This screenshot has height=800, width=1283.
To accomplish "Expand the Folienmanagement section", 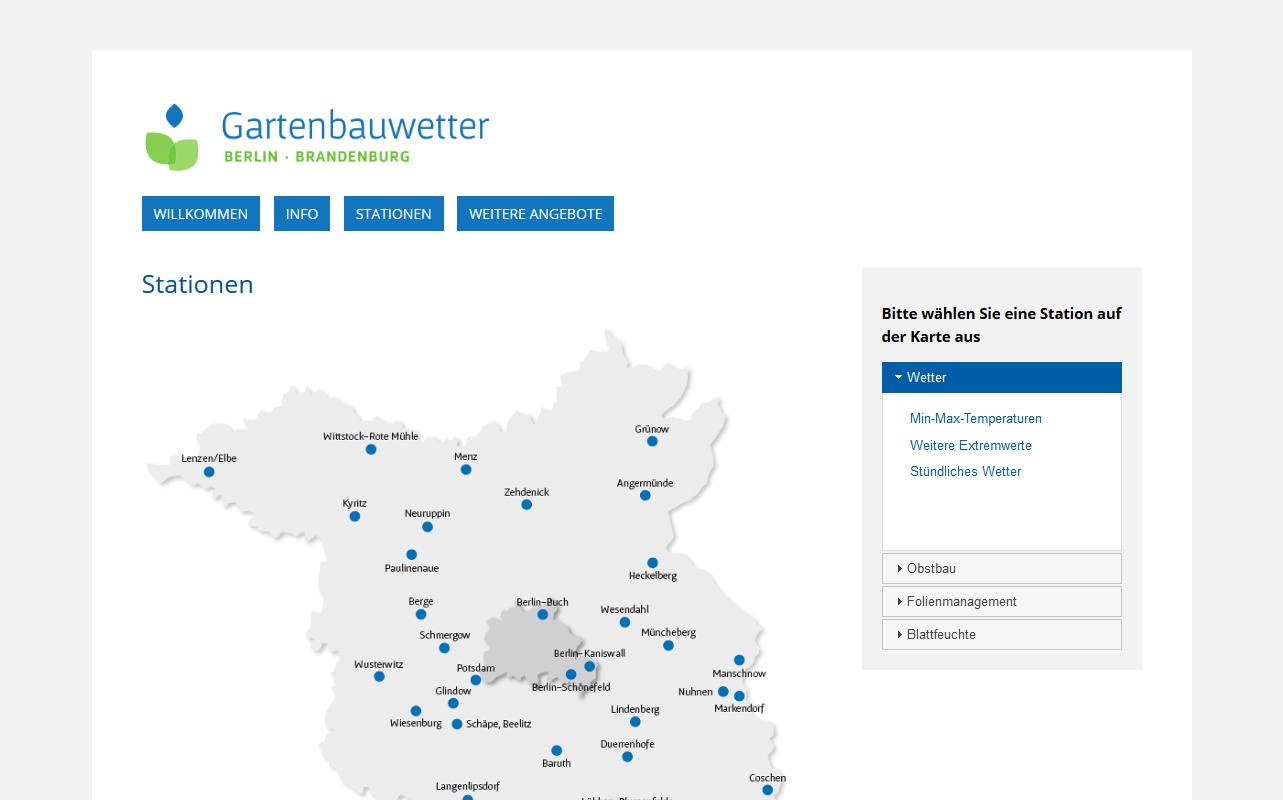I will (1001, 601).
